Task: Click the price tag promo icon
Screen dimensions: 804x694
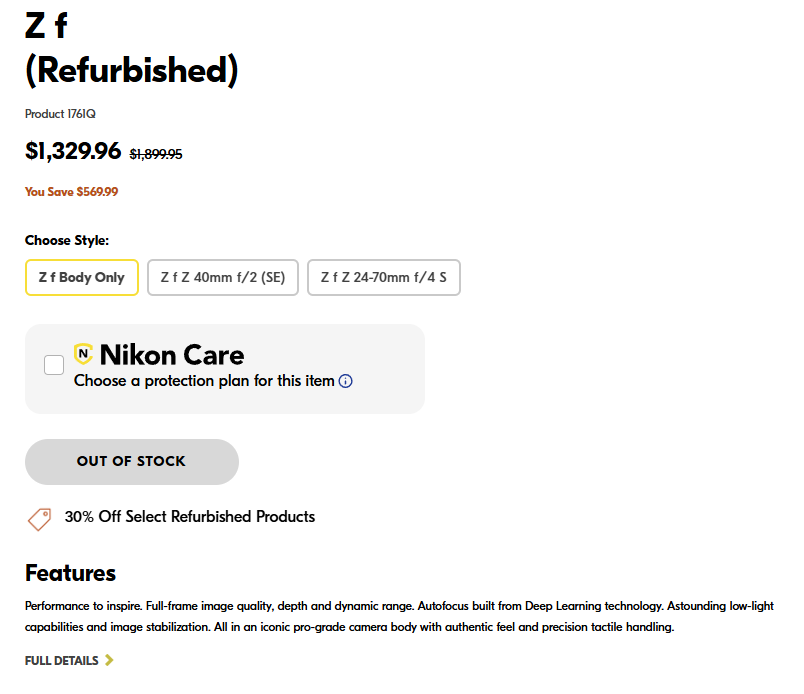Action: (x=39, y=519)
